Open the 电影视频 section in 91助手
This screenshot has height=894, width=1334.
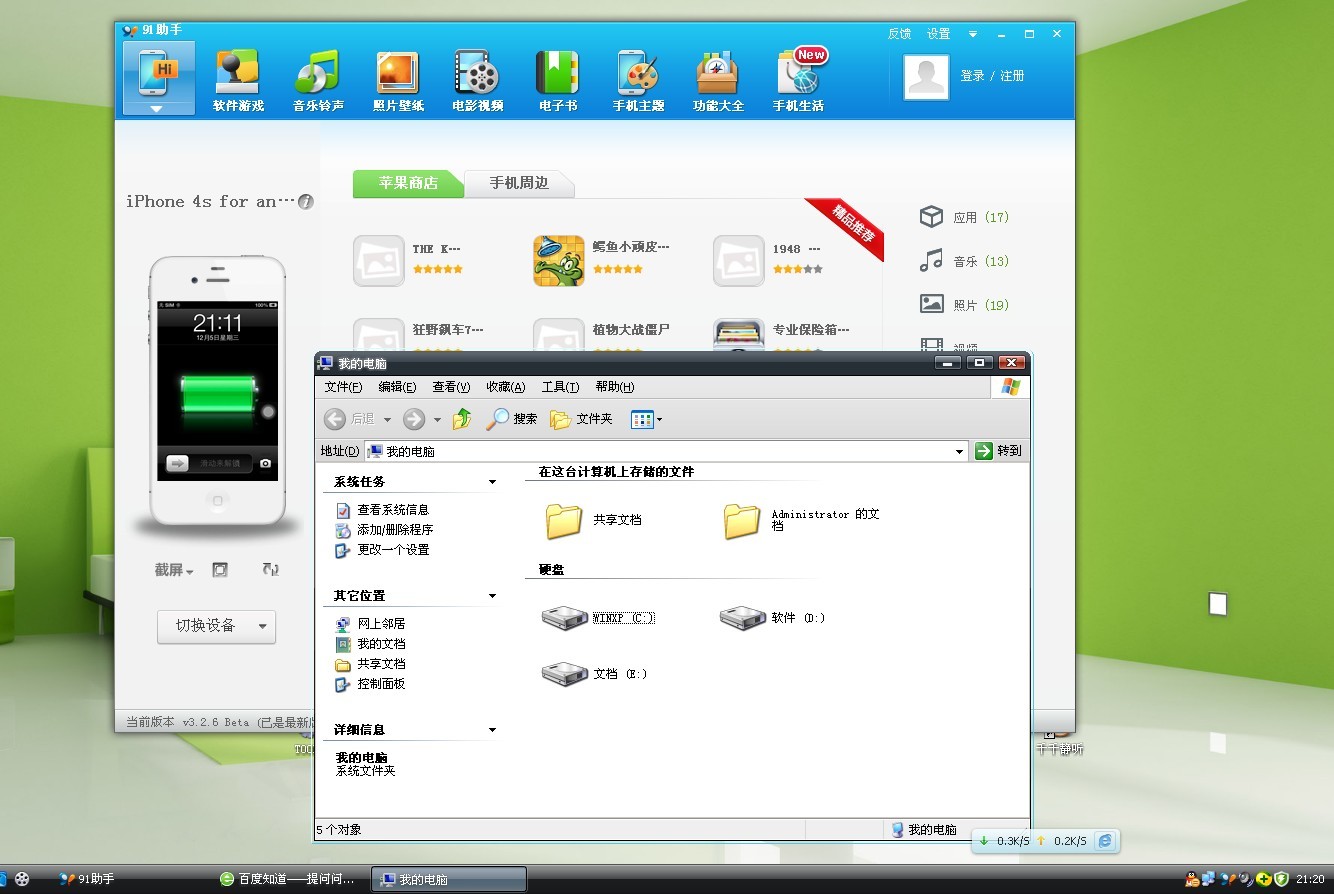pyautogui.click(x=478, y=80)
